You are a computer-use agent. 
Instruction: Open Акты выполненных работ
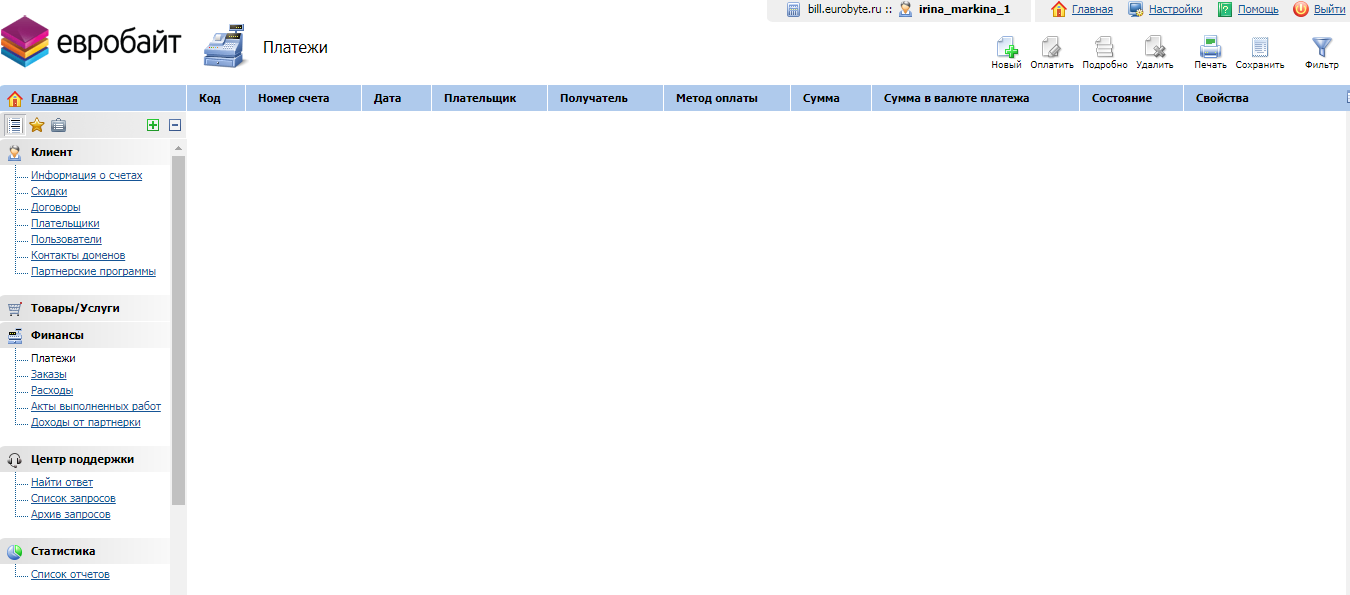pyautogui.click(x=96, y=406)
